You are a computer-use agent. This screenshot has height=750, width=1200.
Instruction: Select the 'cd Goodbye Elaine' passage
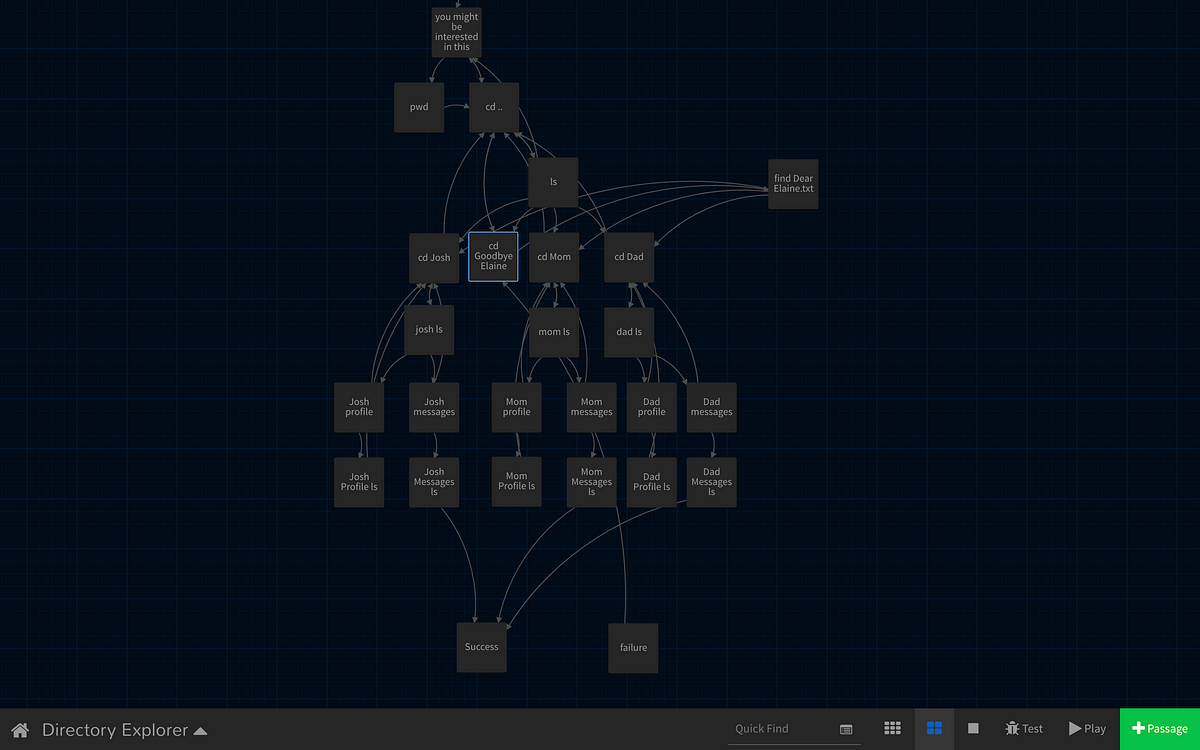pyautogui.click(x=493, y=256)
